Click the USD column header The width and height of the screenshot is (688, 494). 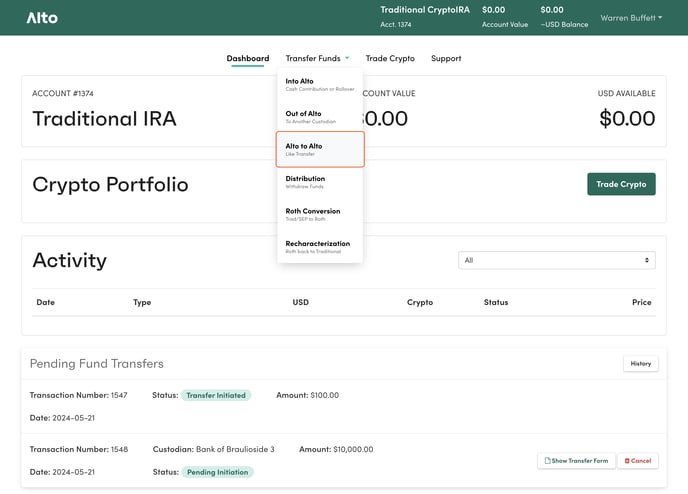[x=301, y=302]
